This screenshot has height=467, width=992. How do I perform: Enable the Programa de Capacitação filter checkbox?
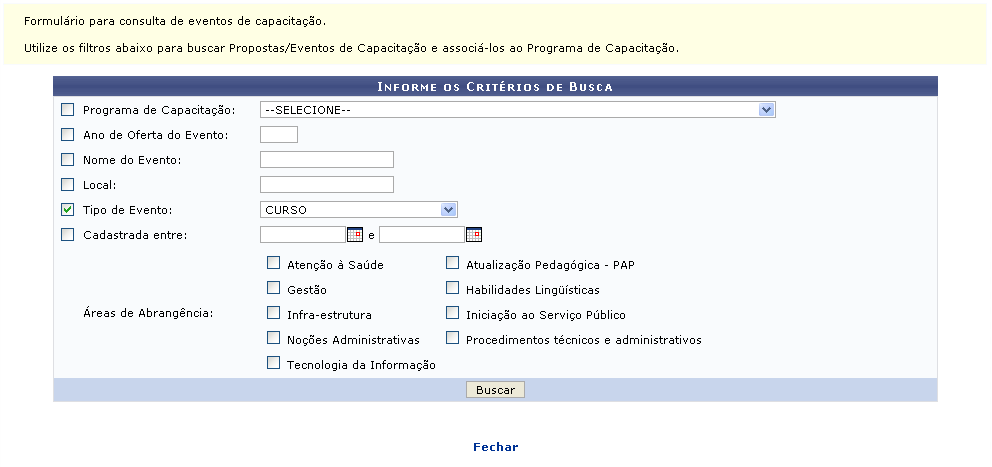(68, 110)
